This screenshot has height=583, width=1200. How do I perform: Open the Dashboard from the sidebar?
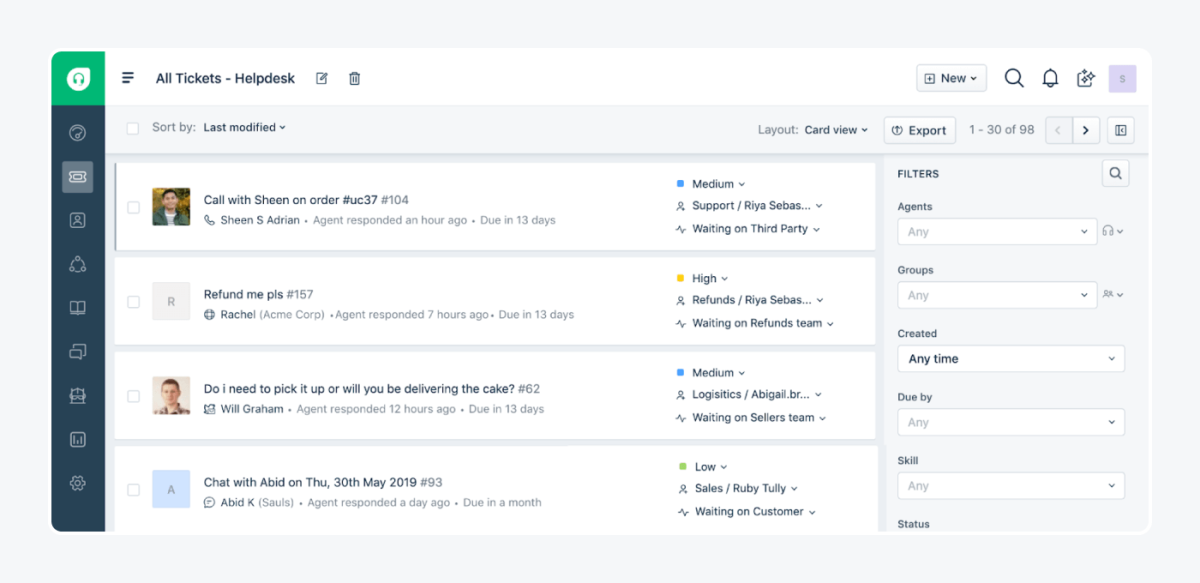[x=78, y=132]
